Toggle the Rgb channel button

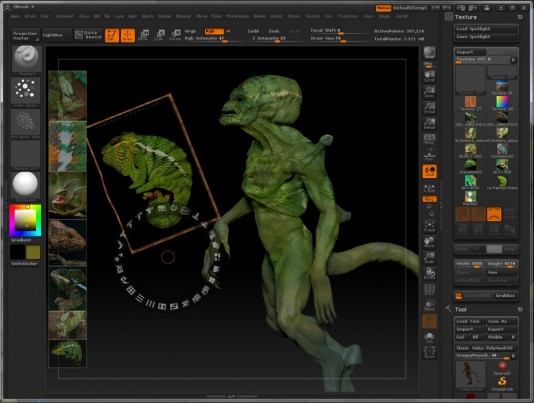click(x=214, y=31)
